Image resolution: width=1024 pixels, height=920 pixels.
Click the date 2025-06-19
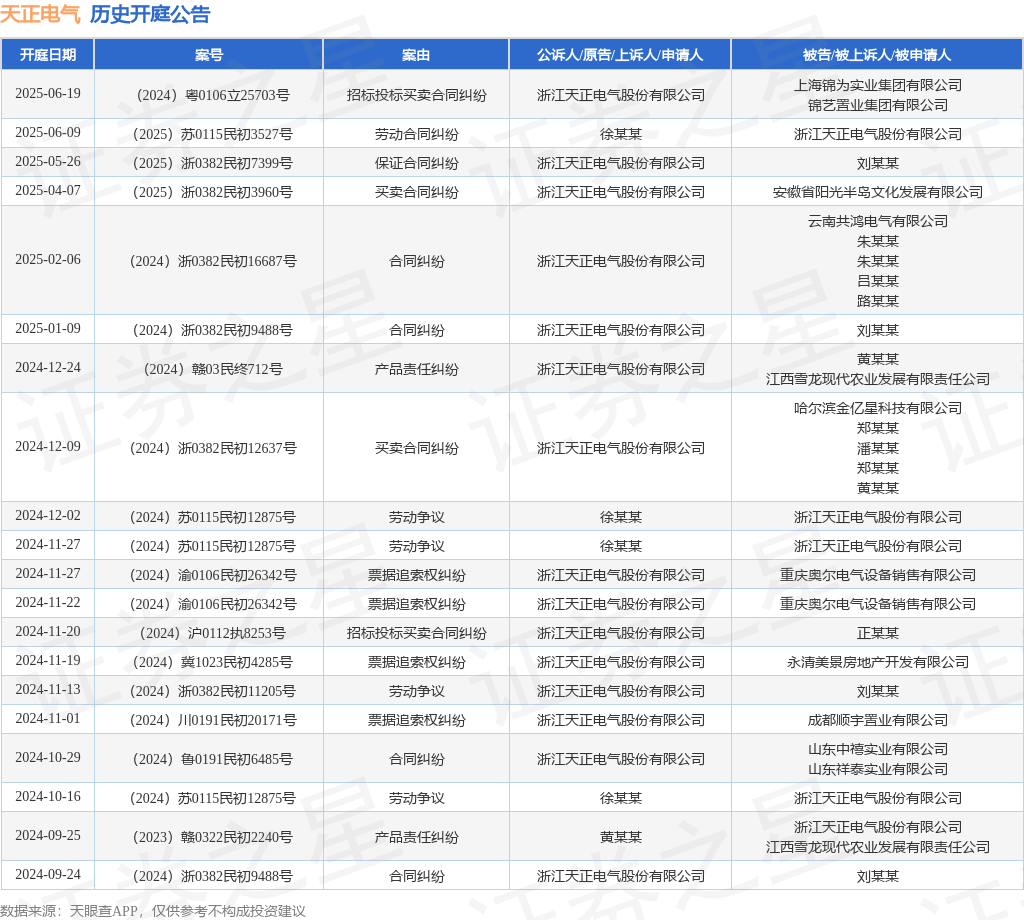pyautogui.click(x=48, y=93)
